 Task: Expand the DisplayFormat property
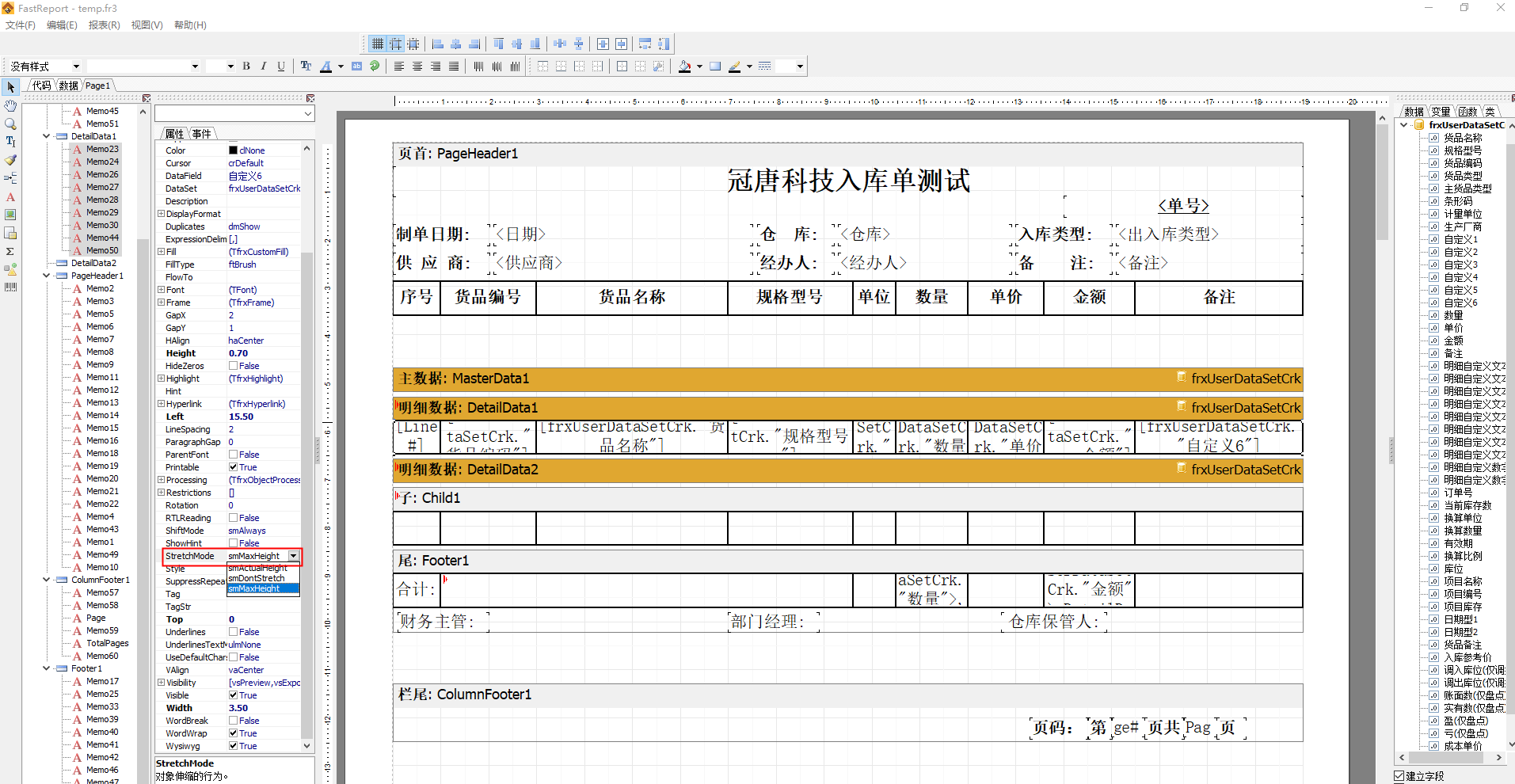(161, 214)
